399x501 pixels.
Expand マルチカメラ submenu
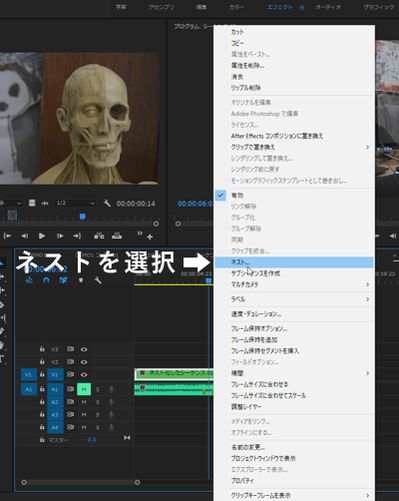click(294, 284)
